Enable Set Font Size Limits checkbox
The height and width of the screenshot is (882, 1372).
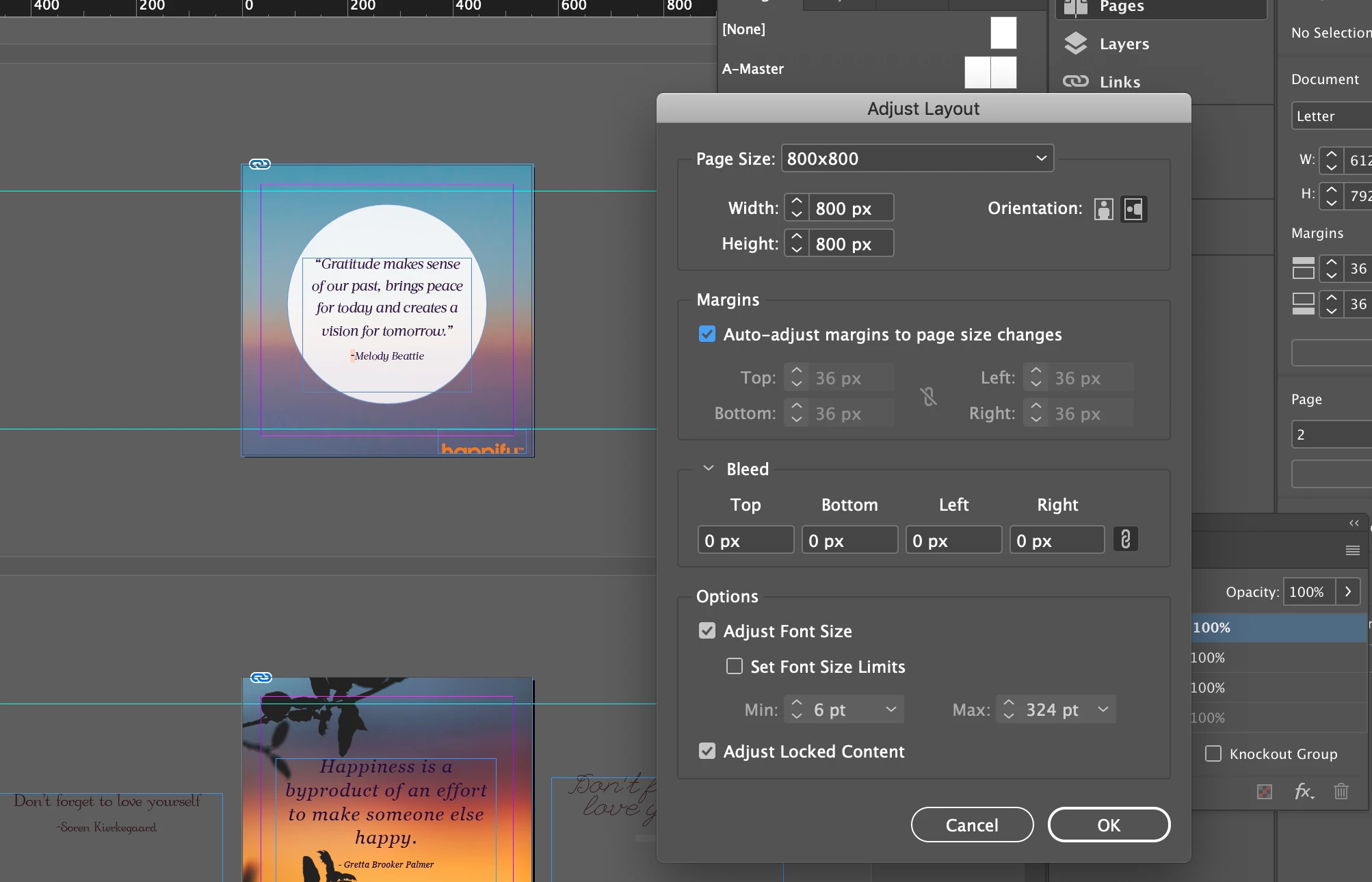pyautogui.click(x=735, y=667)
